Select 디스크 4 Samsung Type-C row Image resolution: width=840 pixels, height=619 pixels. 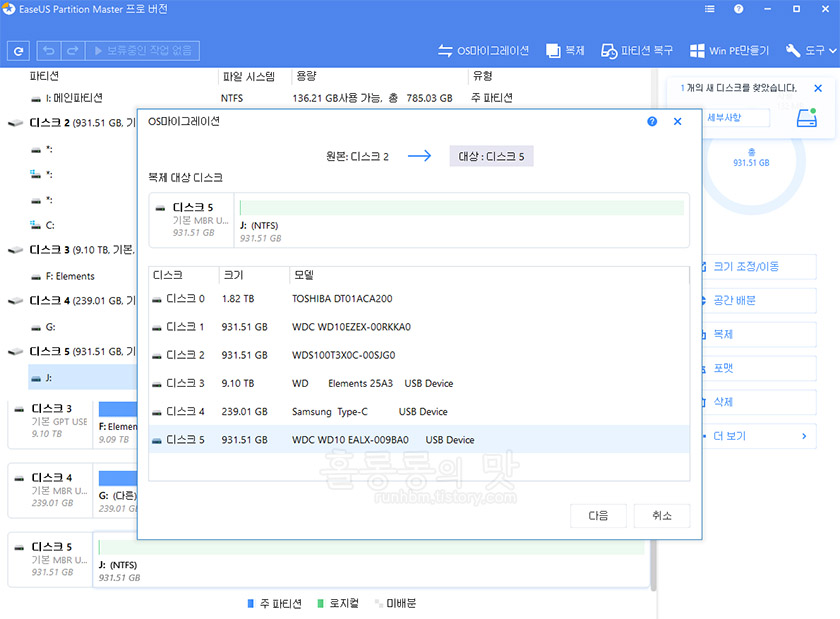coord(418,412)
